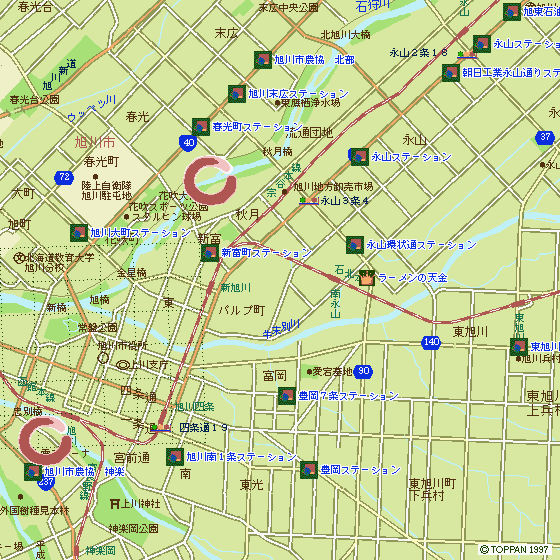
Task: Click the 豊岡７条ステーション station icon
Action: point(287,396)
